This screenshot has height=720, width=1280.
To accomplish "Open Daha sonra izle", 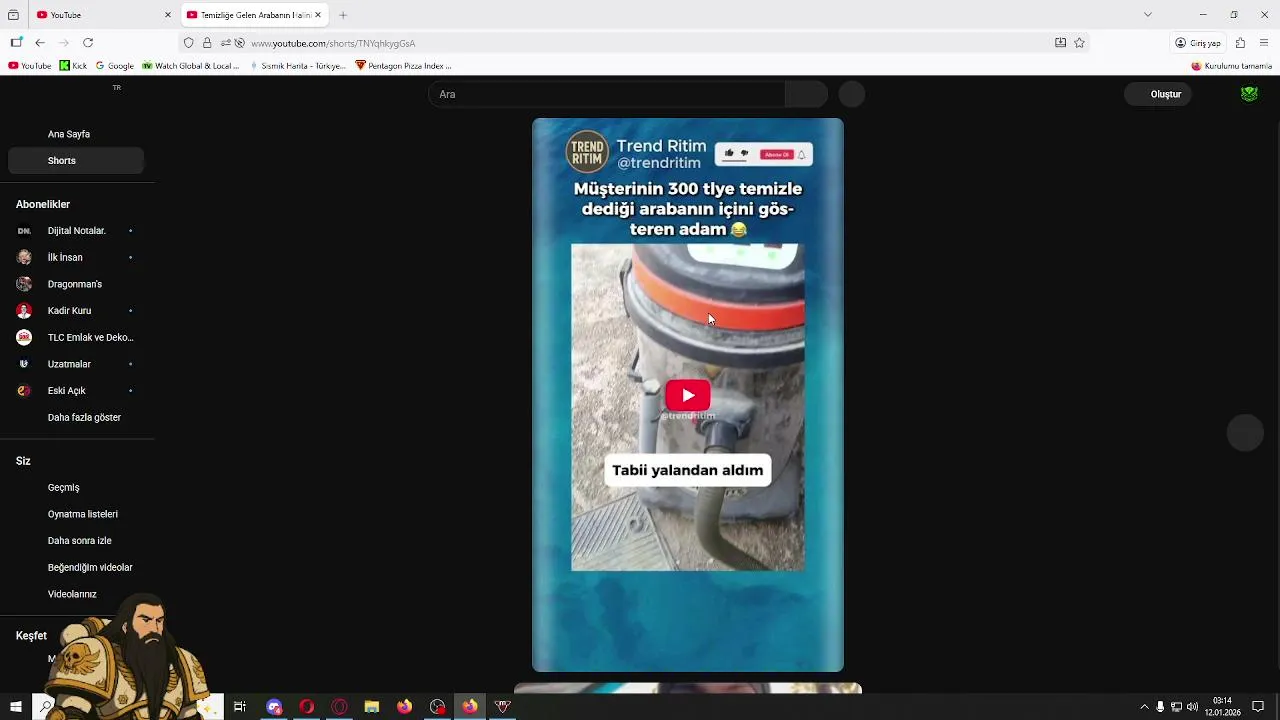I will pyautogui.click(x=76, y=541).
